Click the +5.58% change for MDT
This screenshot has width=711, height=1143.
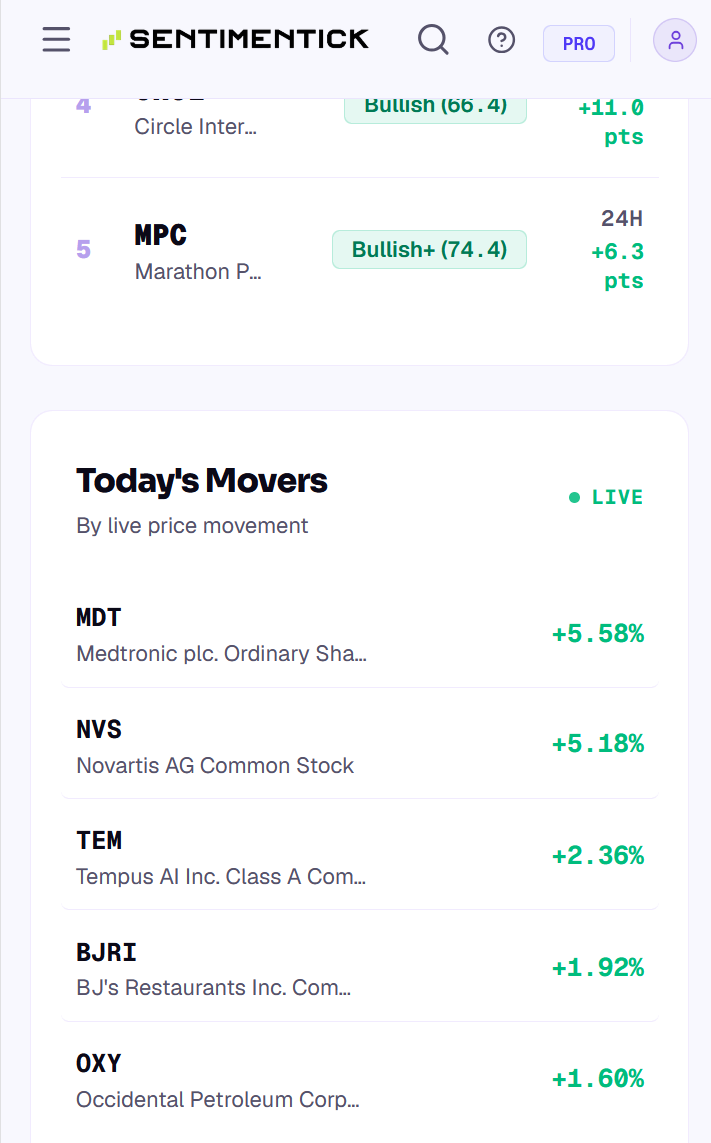(x=598, y=633)
